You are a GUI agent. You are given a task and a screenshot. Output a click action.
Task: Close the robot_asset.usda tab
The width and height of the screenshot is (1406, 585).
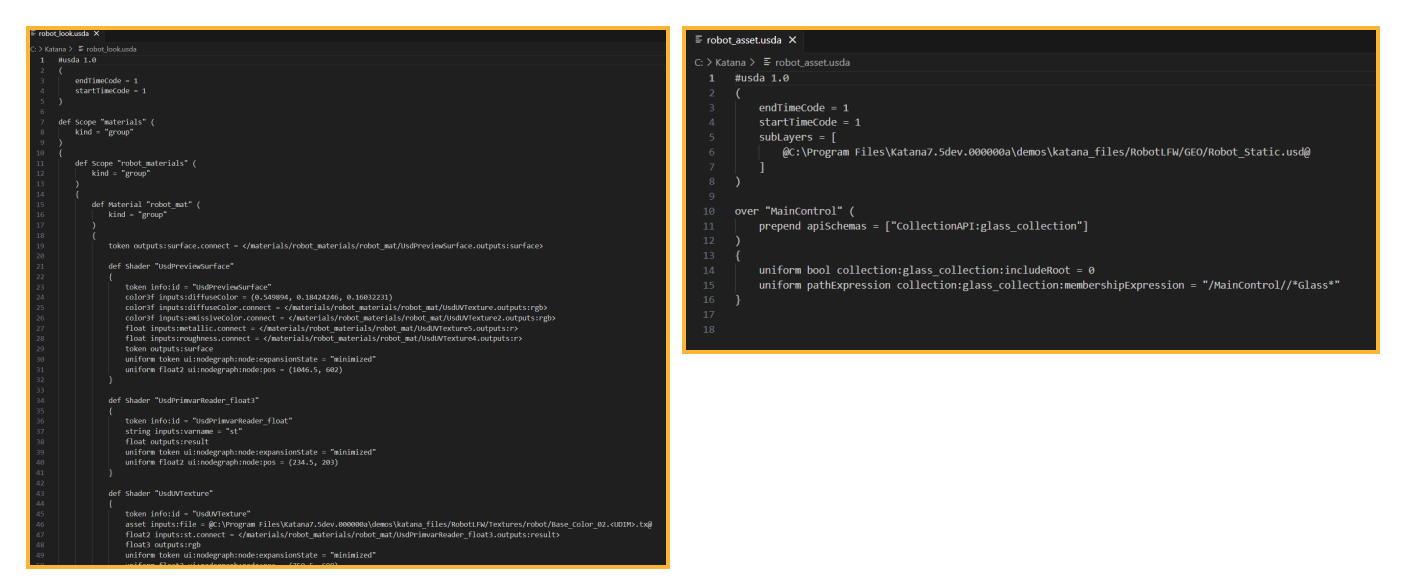click(x=792, y=40)
